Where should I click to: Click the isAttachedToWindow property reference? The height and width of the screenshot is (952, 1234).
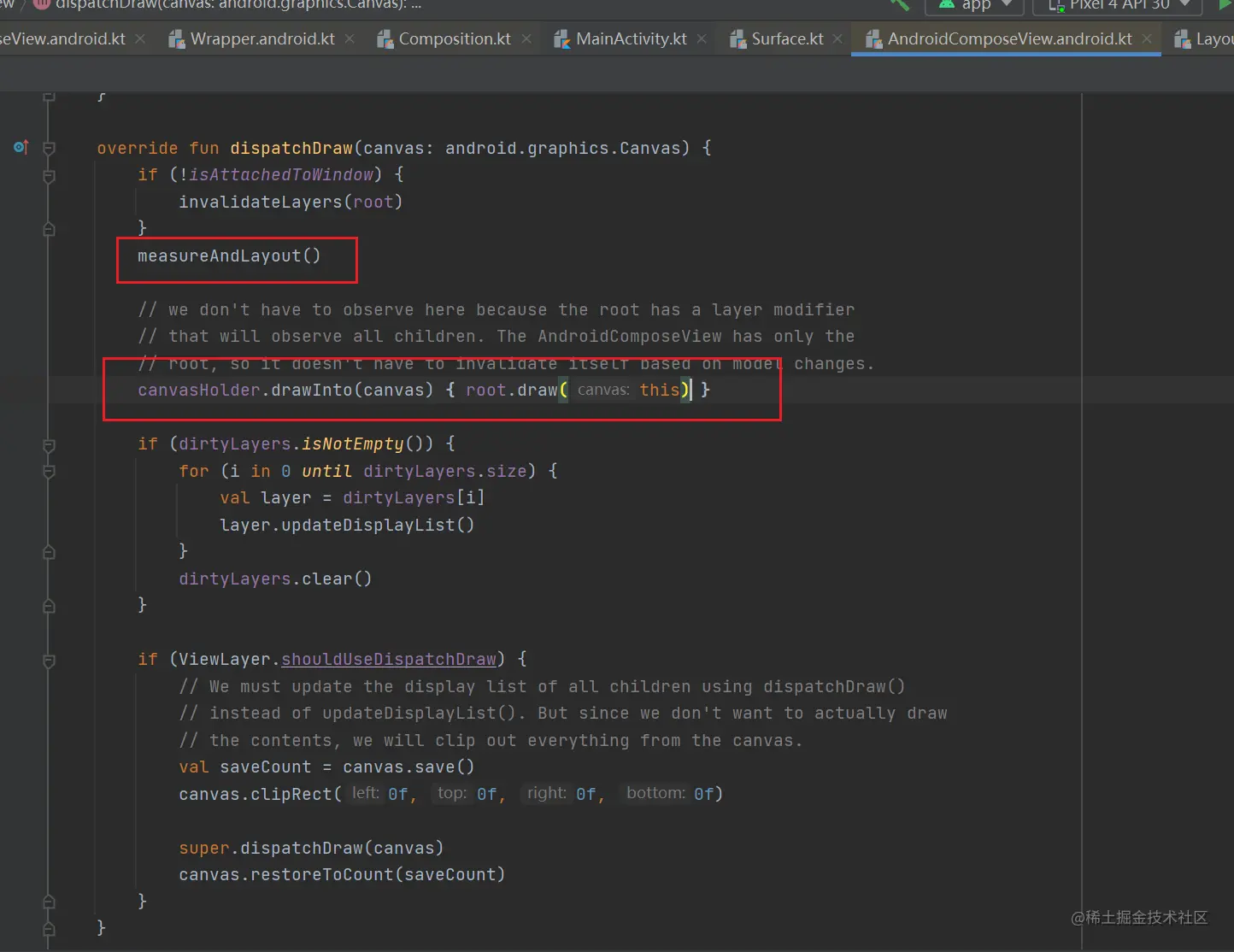(x=281, y=174)
